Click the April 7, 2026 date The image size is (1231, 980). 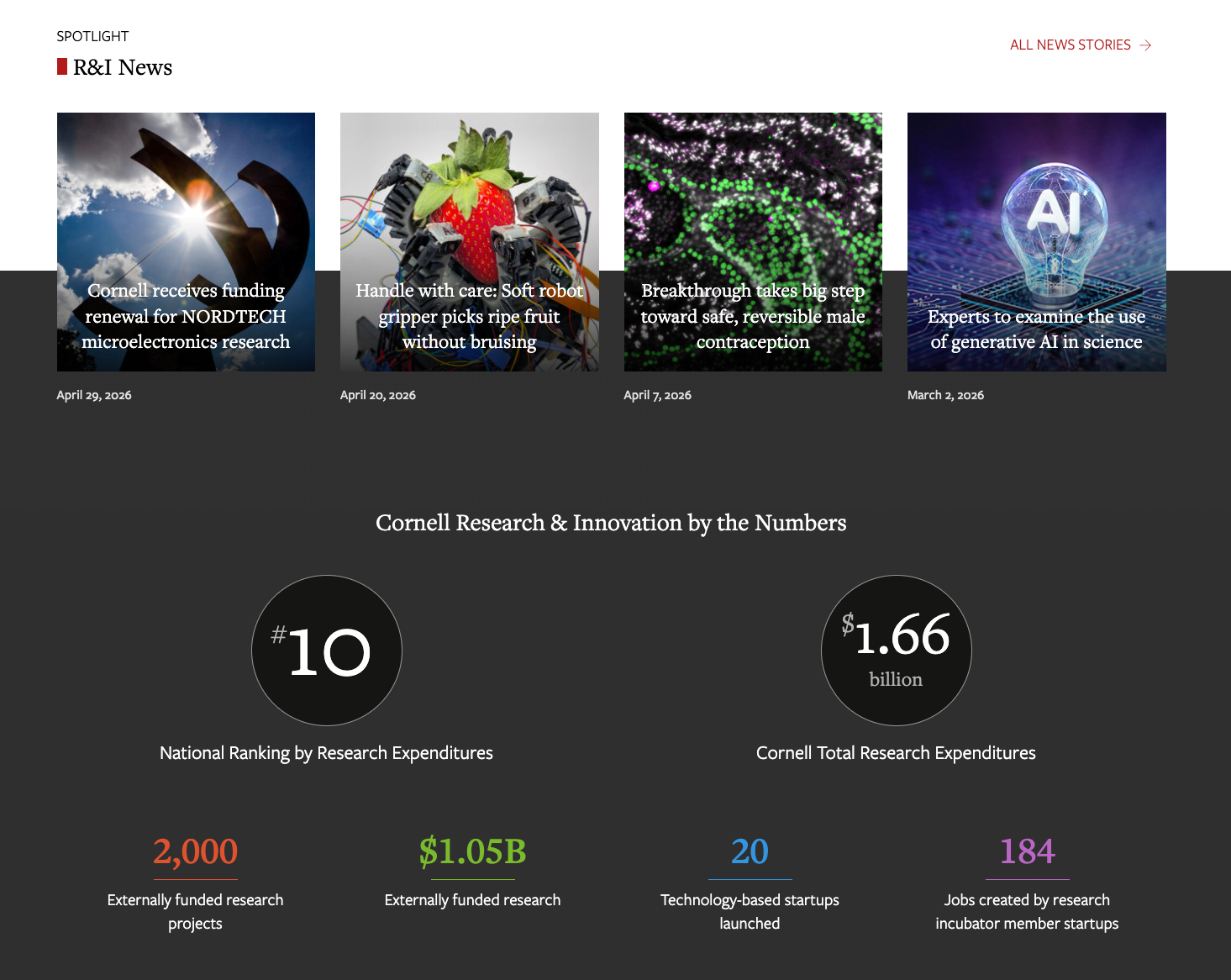(x=657, y=395)
